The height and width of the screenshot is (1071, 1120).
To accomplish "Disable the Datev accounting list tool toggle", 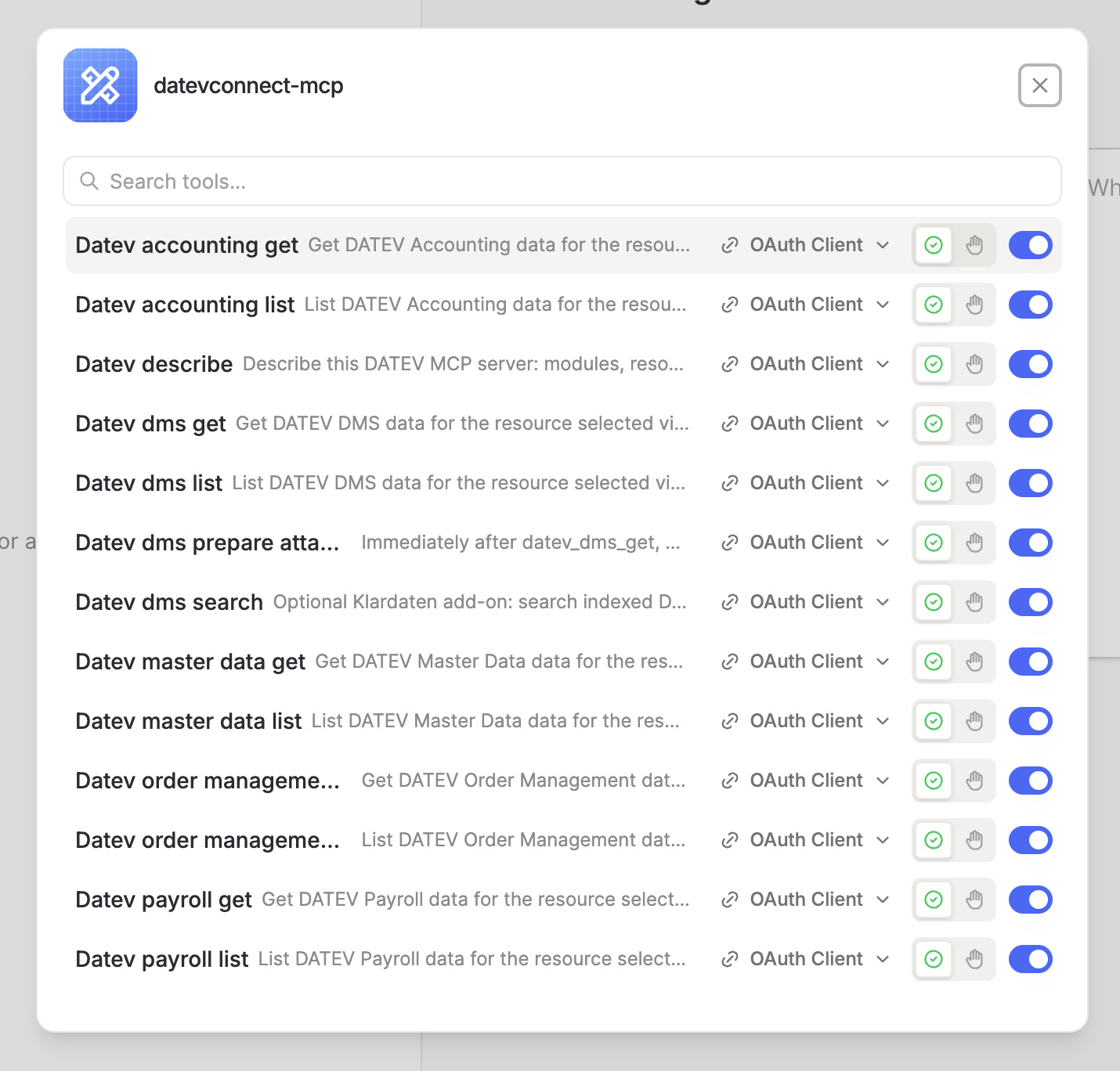I will coord(1030,305).
